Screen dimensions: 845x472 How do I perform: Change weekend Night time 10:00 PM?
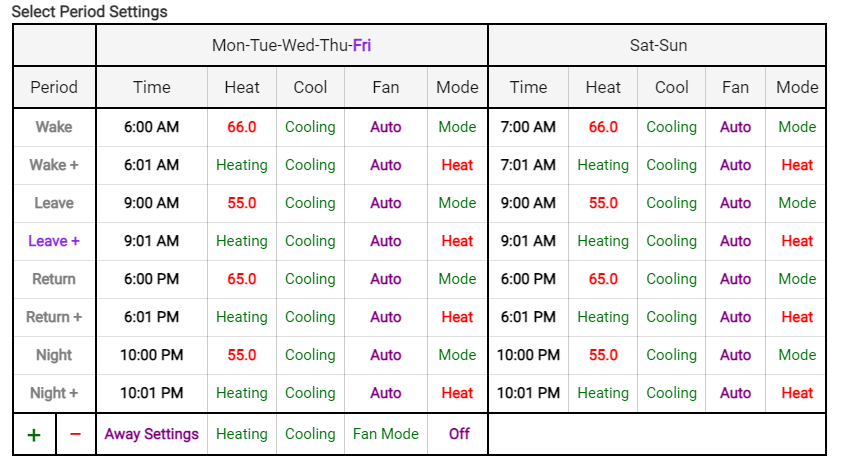[x=528, y=355]
